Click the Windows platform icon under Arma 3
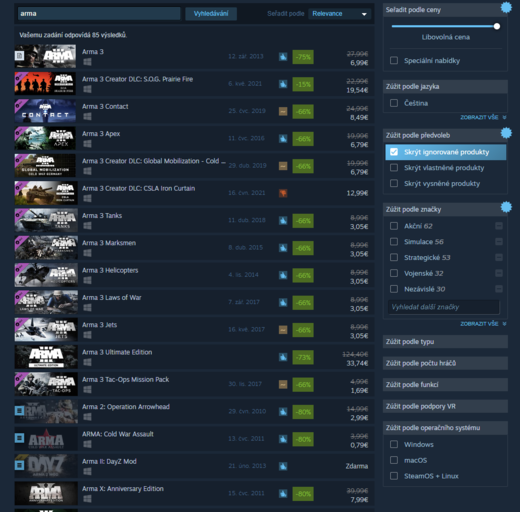The width and height of the screenshot is (520, 512). click(87, 62)
